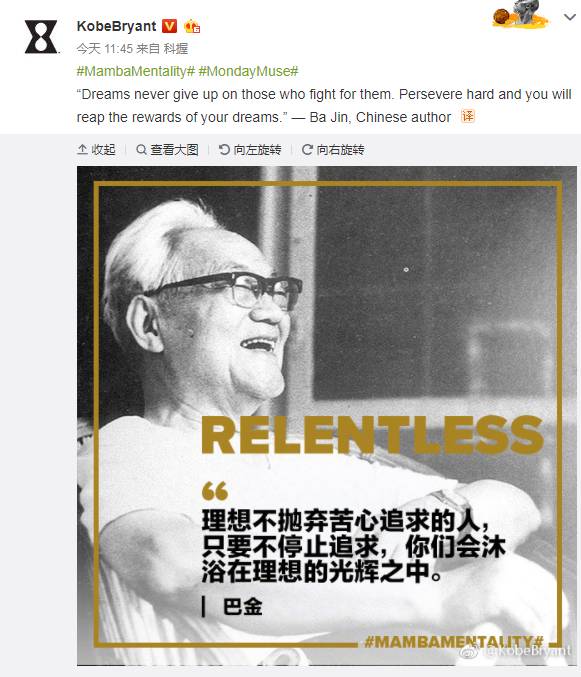The image size is (581, 677).
Task: Click the rotate right arrow icon
Action: pyautogui.click(x=307, y=150)
